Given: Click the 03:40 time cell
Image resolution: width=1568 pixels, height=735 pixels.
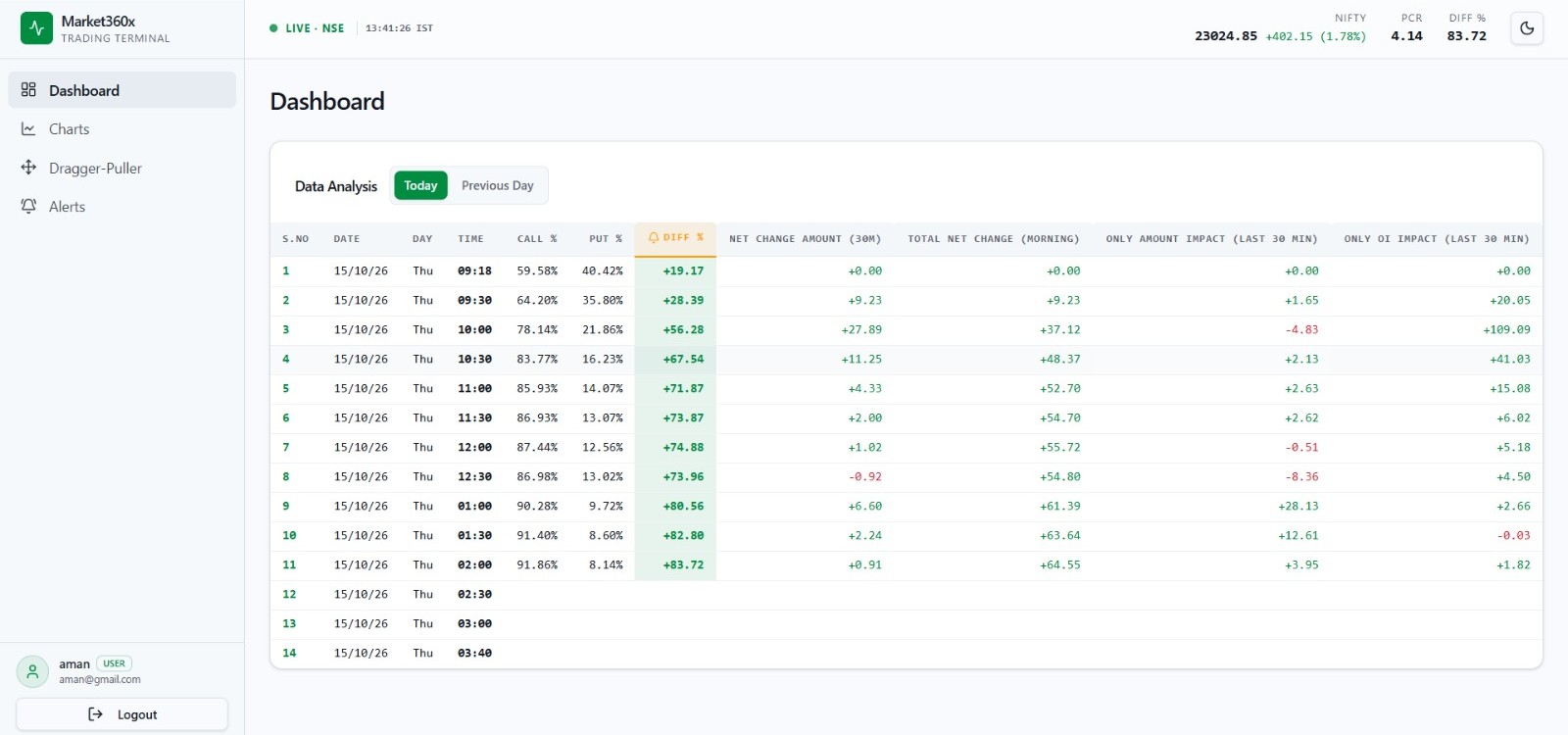Looking at the screenshot, I should point(474,654).
